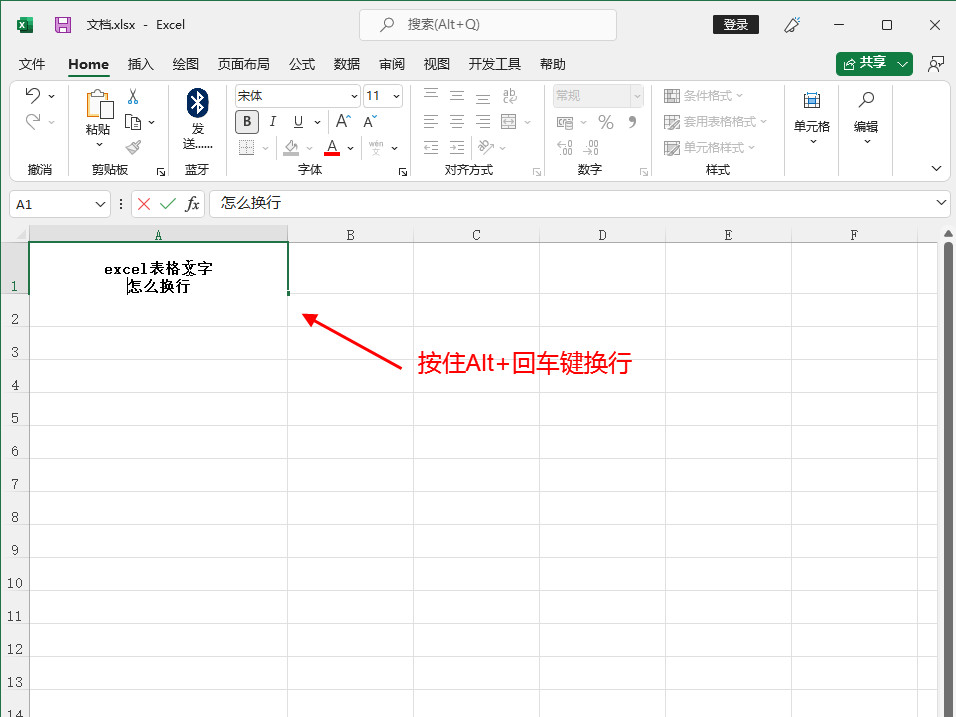Image resolution: width=956 pixels, height=717 pixels.
Task: Confirm the entry with the green checkmark
Action: pyautogui.click(x=168, y=203)
